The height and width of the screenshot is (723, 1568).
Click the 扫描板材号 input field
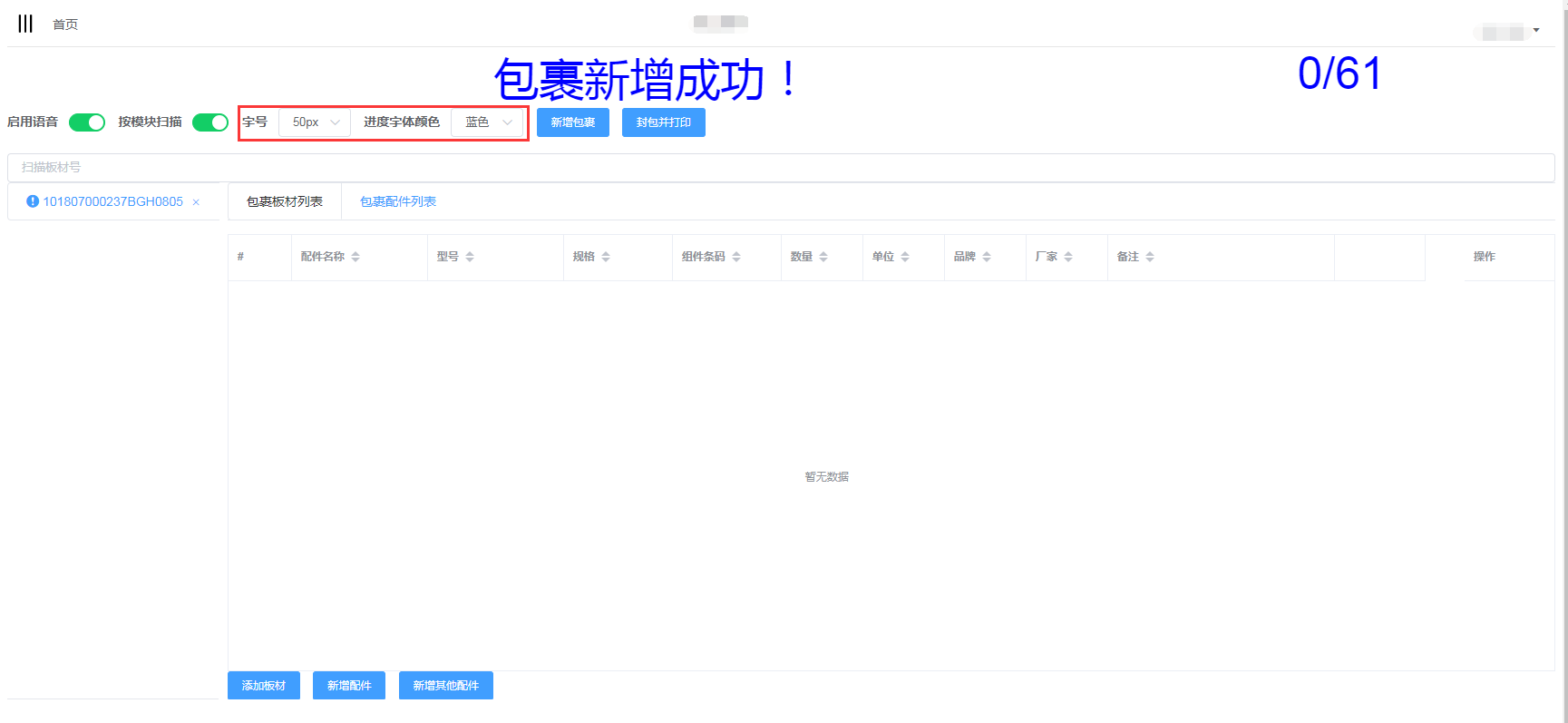[x=780, y=168]
